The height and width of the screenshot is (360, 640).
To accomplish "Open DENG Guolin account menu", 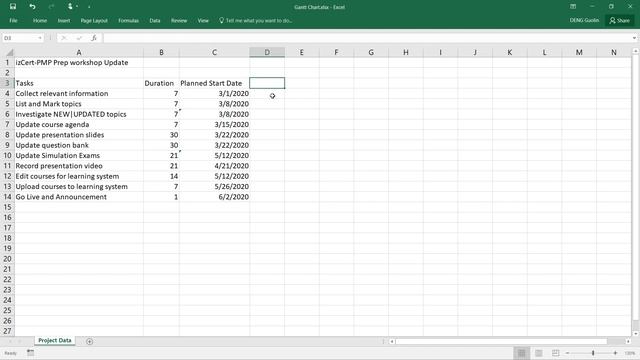I will [x=584, y=20].
